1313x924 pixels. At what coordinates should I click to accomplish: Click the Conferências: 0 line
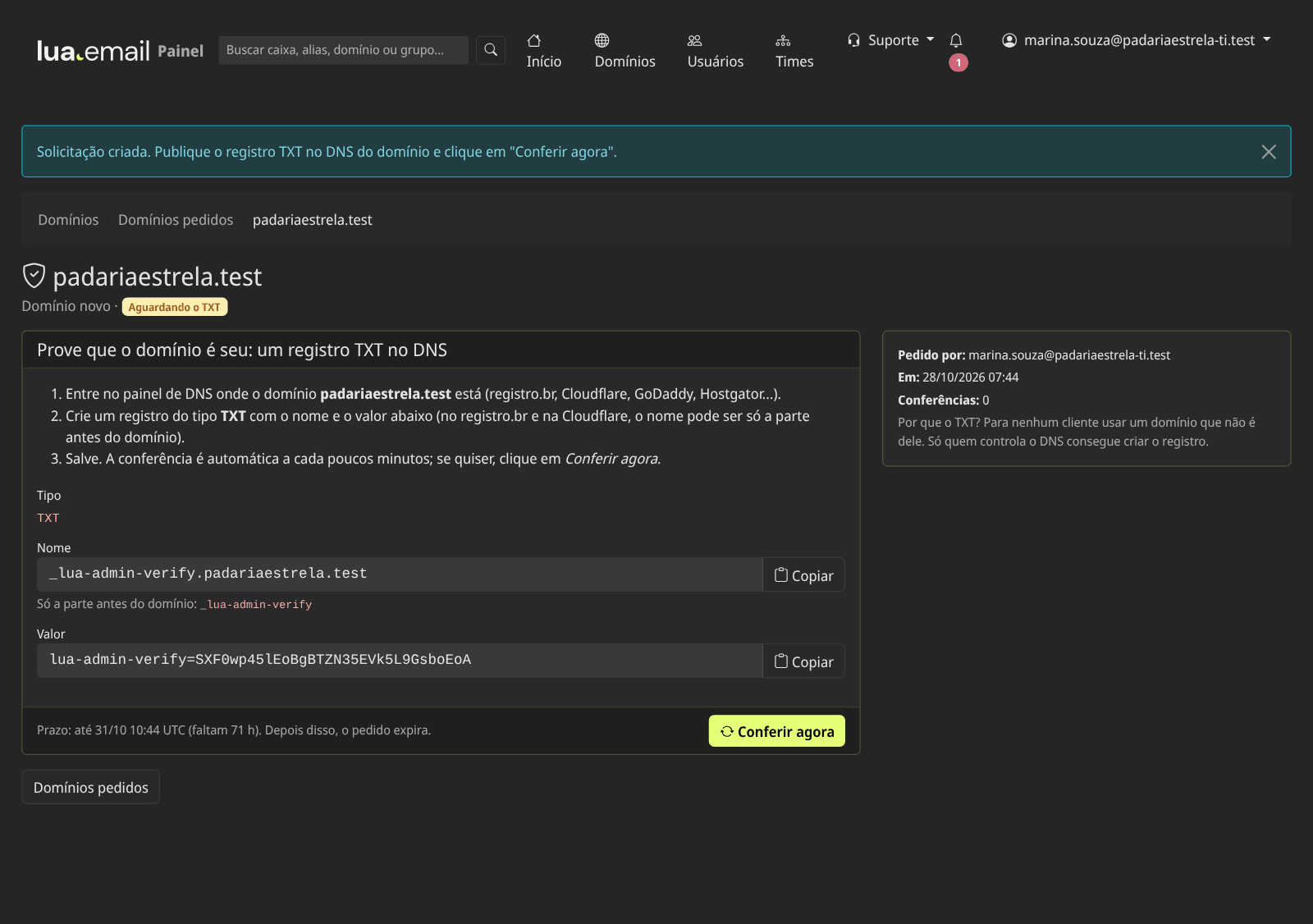[x=944, y=400]
